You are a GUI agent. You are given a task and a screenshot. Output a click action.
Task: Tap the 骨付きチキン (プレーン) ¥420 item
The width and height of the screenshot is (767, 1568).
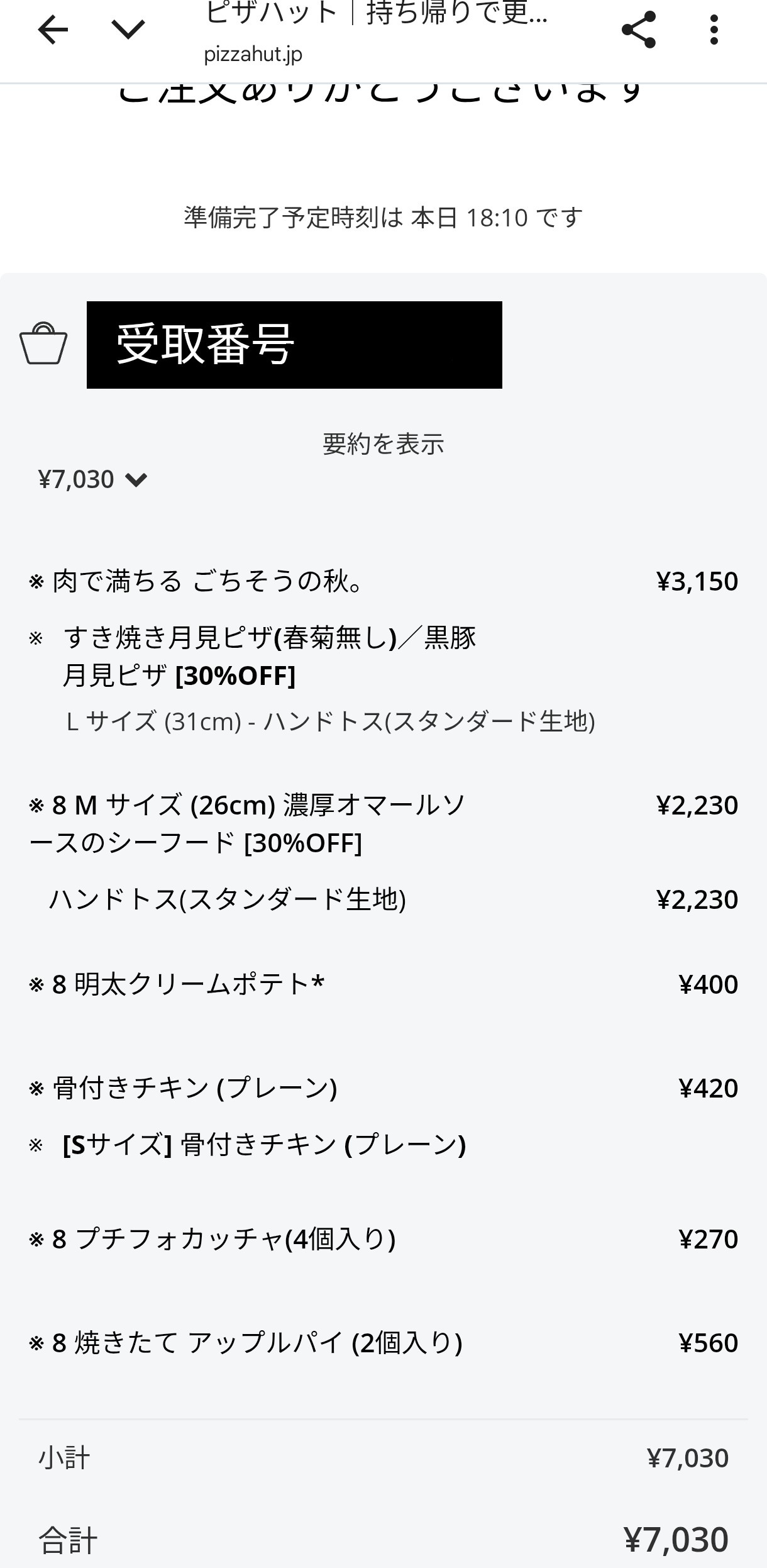[x=195, y=1088]
